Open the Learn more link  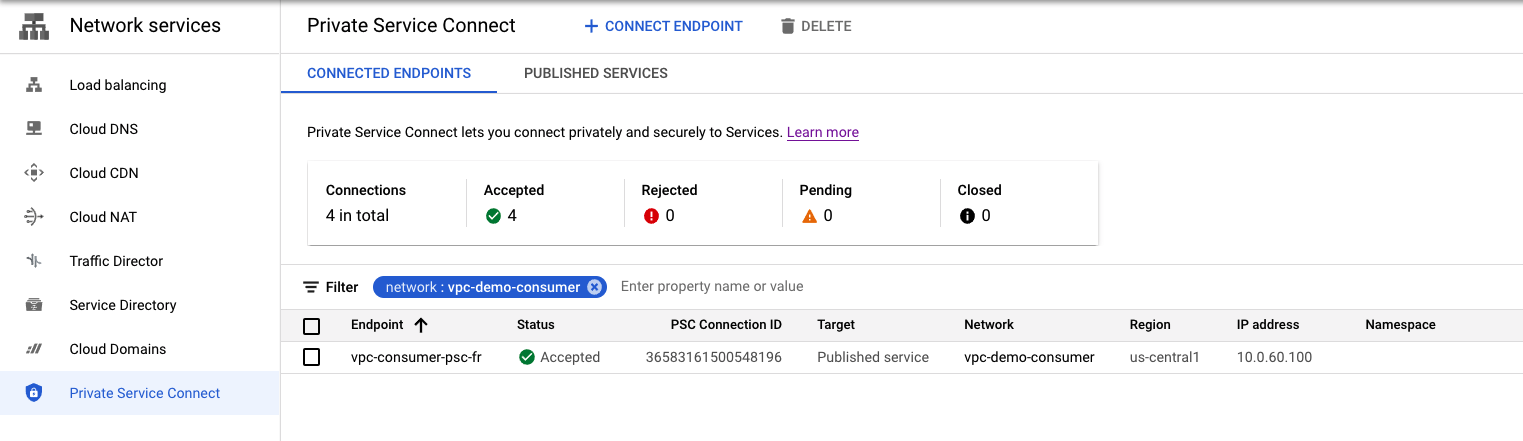coord(822,132)
